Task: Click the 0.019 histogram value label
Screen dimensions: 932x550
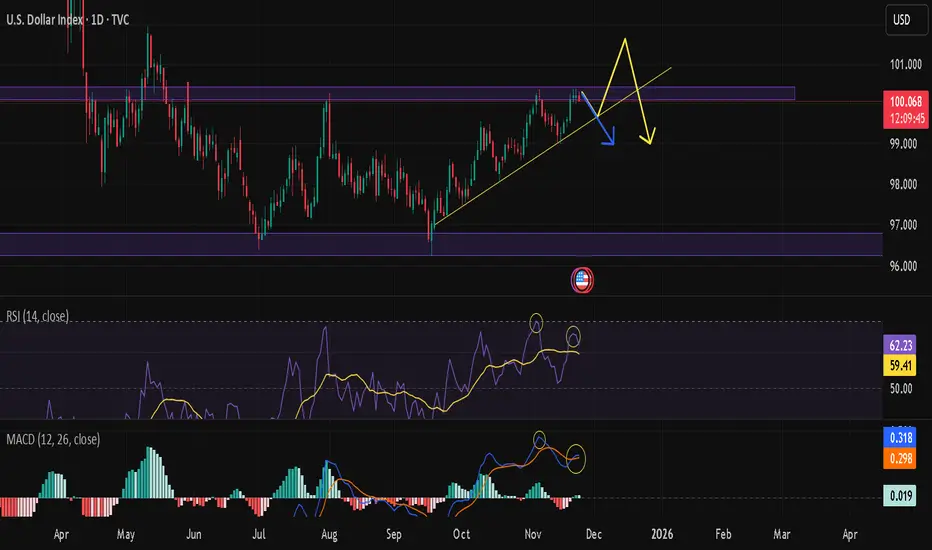Action: click(x=900, y=495)
